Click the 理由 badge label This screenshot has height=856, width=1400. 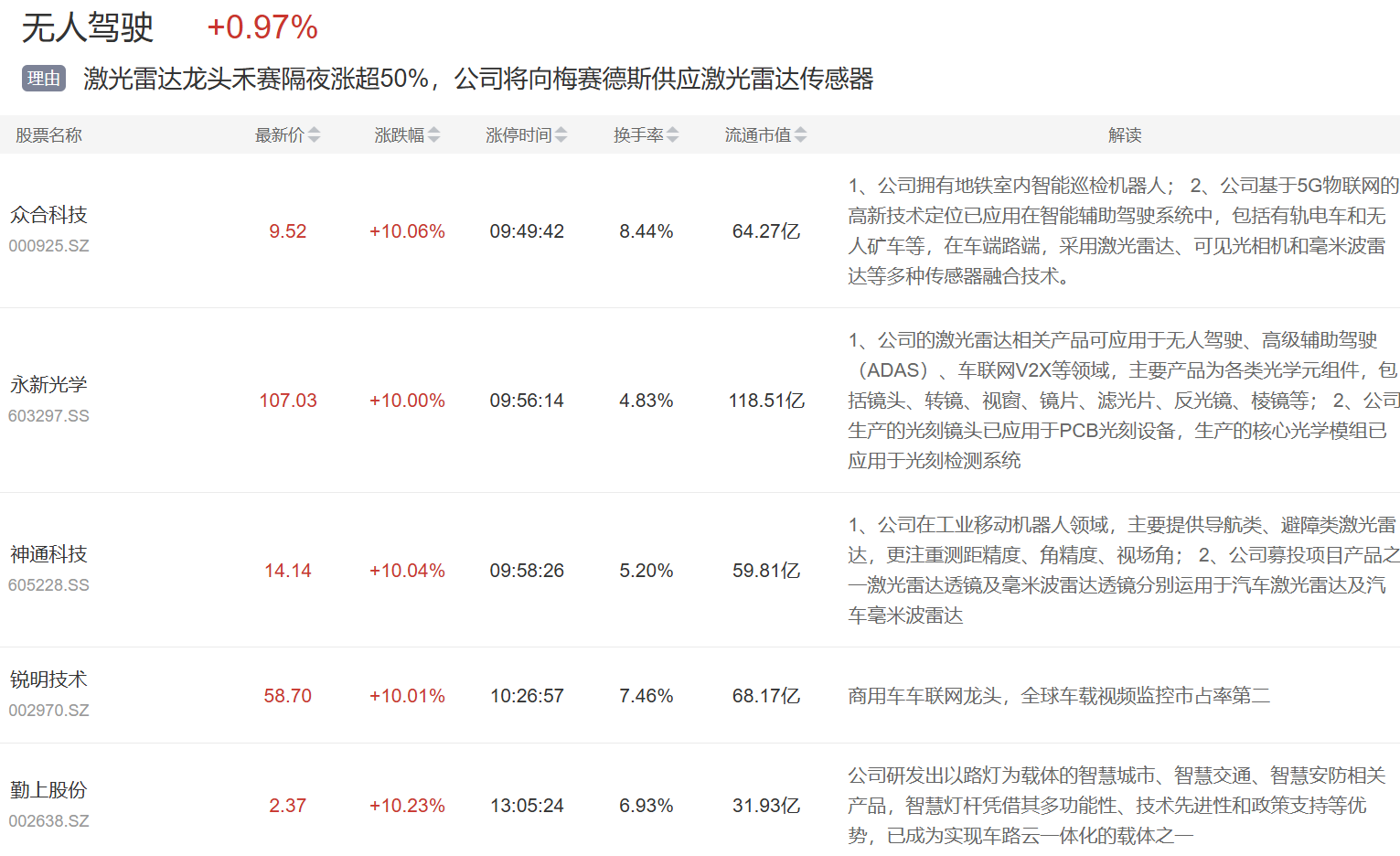44,79
